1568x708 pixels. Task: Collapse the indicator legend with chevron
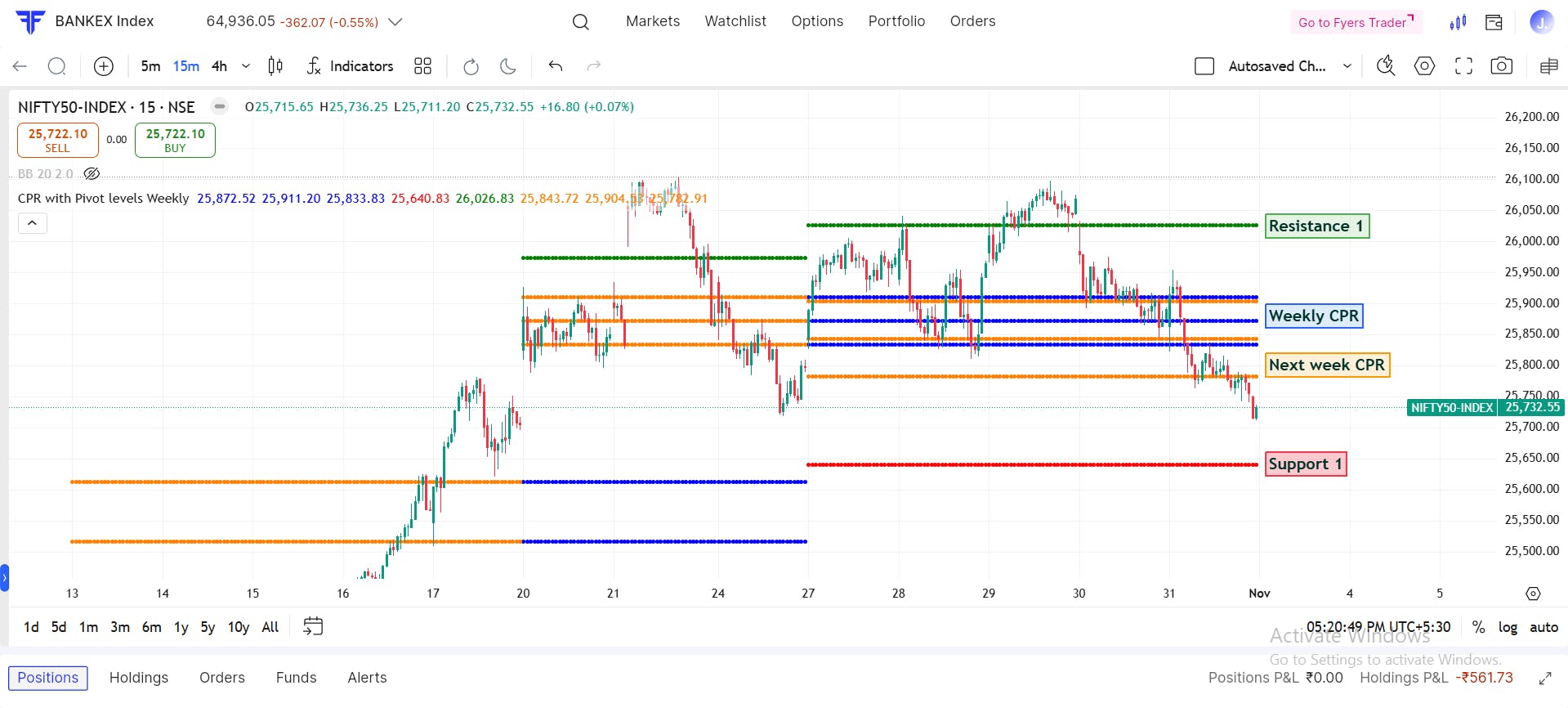[33, 223]
